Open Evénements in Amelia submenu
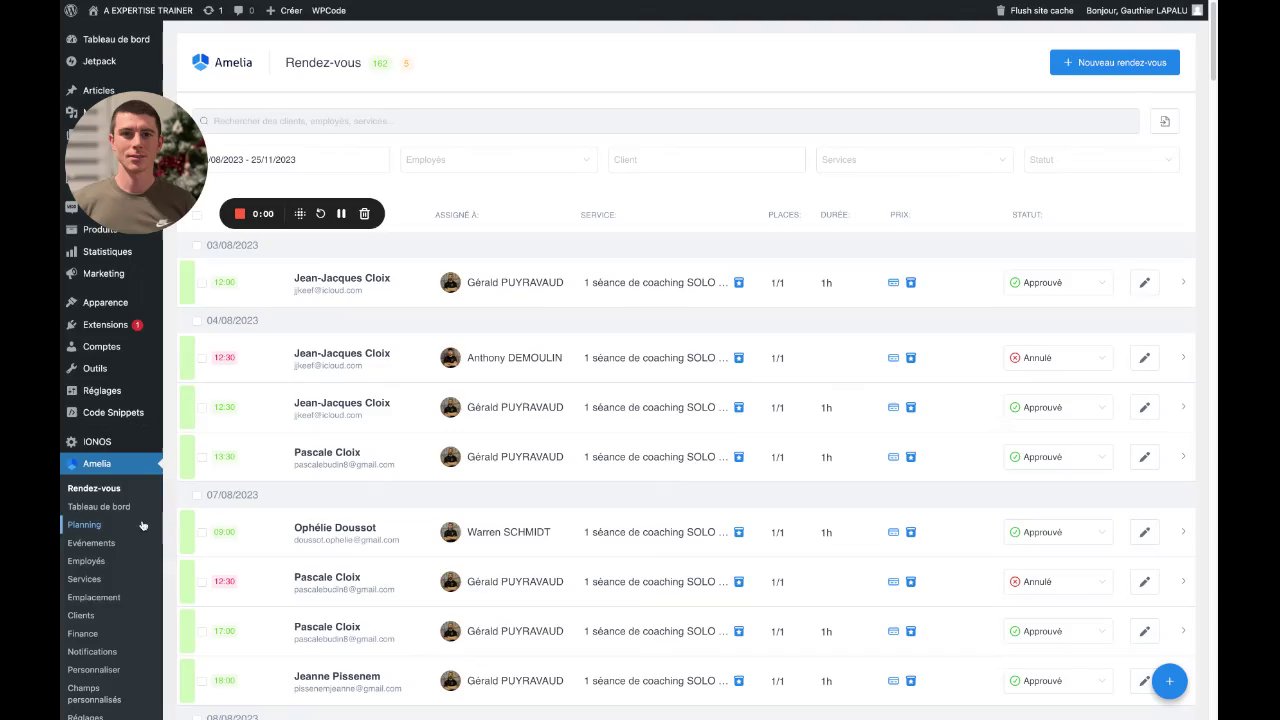1280x720 pixels. tap(91, 543)
